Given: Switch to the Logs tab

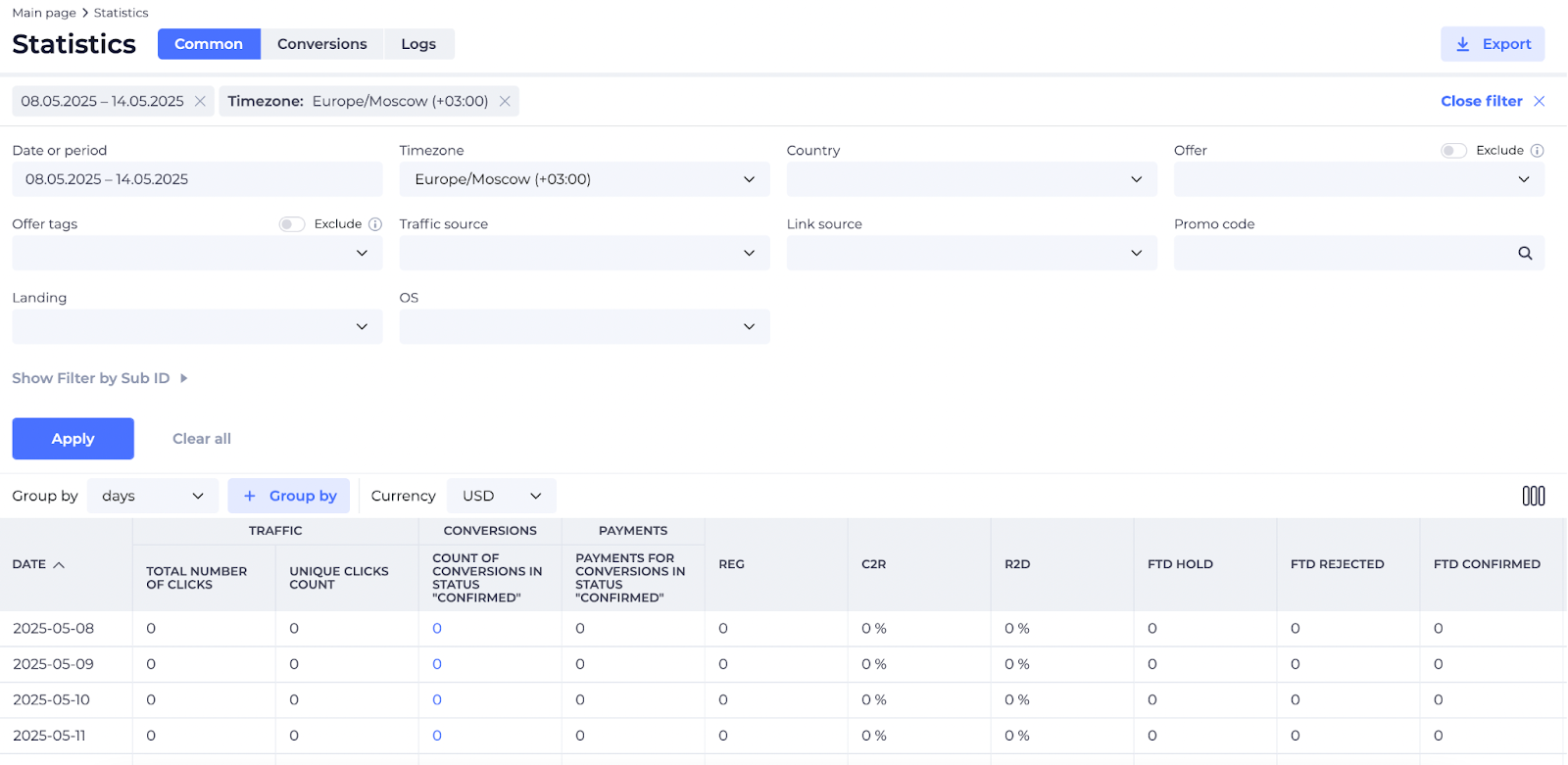Looking at the screenshot, I should 418,44.
